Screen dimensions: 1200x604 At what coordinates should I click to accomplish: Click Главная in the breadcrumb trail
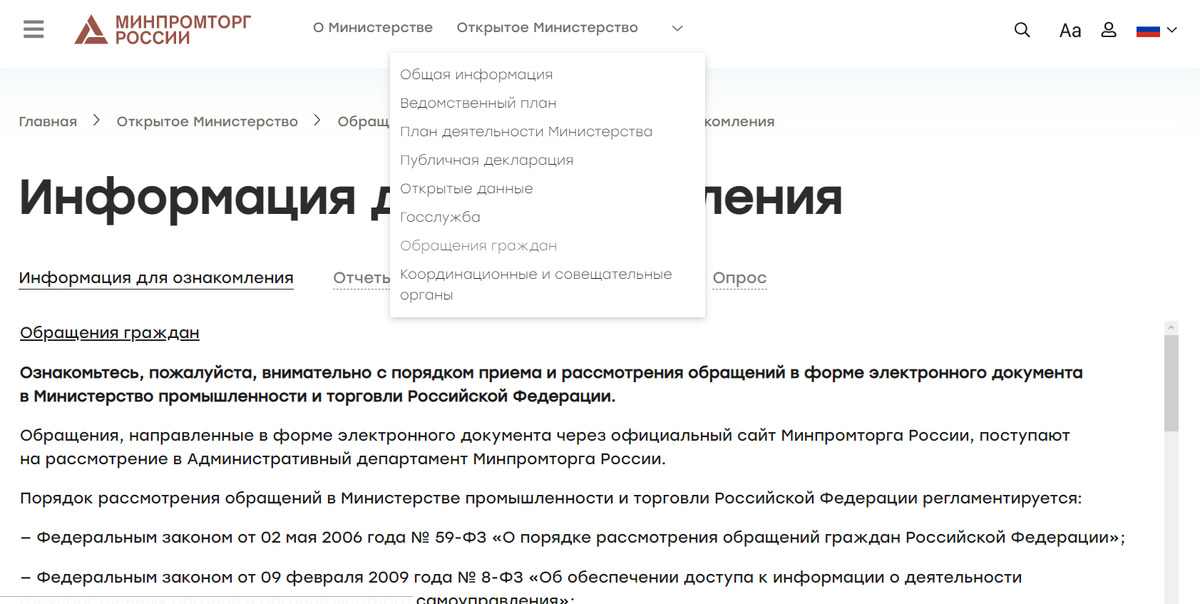click(47, 120)
